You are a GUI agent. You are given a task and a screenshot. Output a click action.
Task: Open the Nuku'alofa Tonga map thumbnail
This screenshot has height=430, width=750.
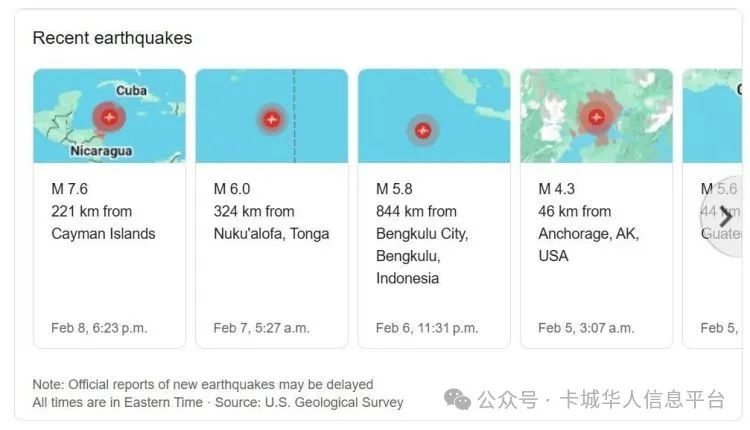[272, 116]
